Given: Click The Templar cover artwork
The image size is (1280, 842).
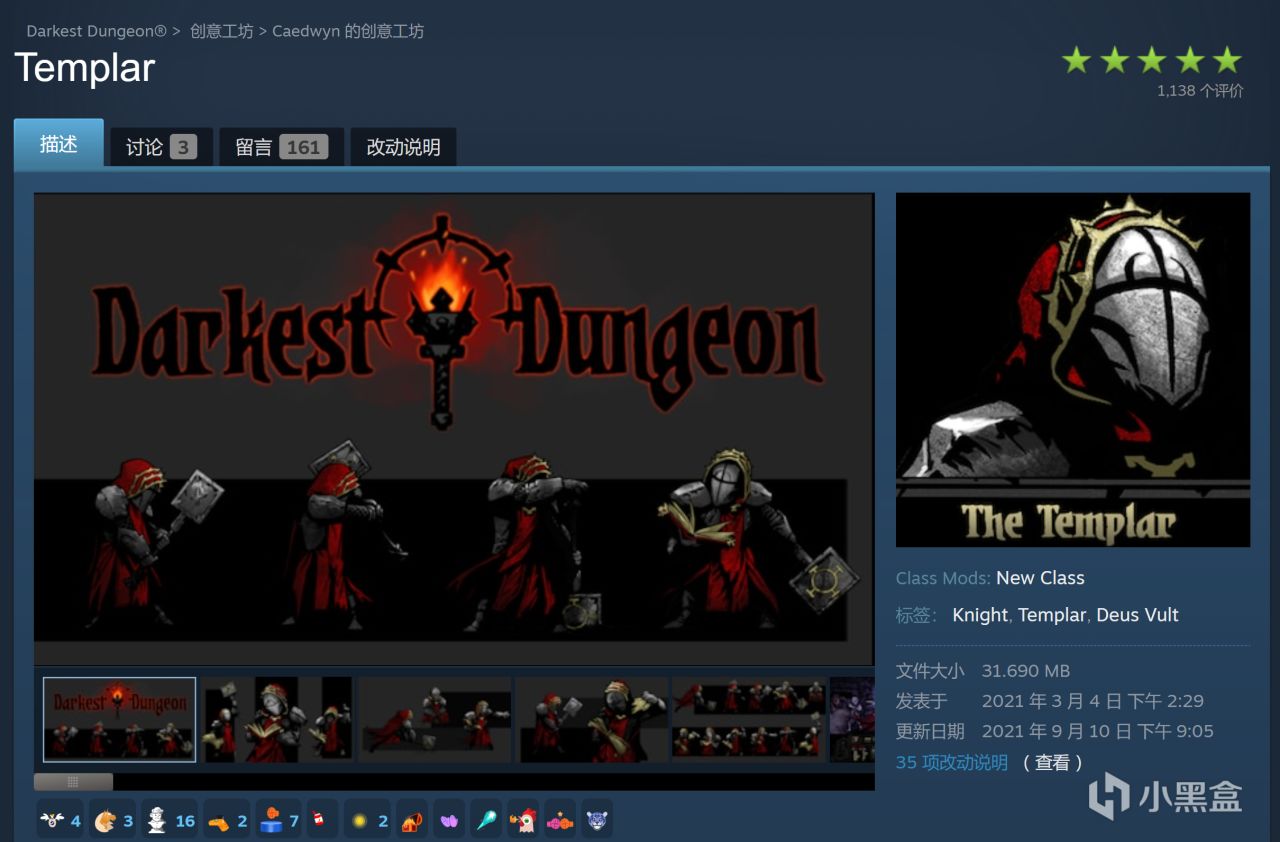Looking at the screenshot, I should pyautogui.click(x=1073, y=370).
